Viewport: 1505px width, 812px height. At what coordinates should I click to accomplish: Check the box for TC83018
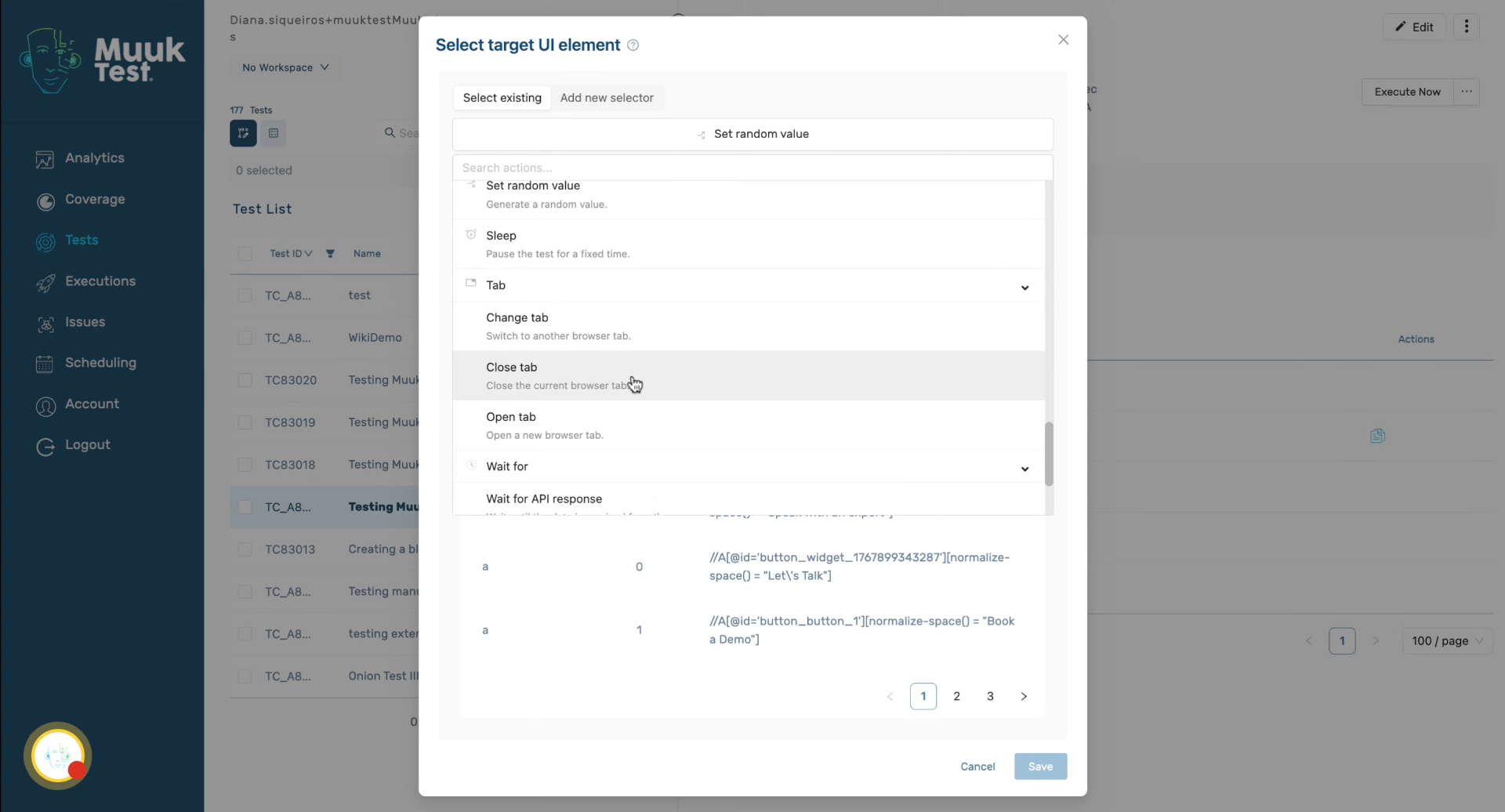pos(245,465)
